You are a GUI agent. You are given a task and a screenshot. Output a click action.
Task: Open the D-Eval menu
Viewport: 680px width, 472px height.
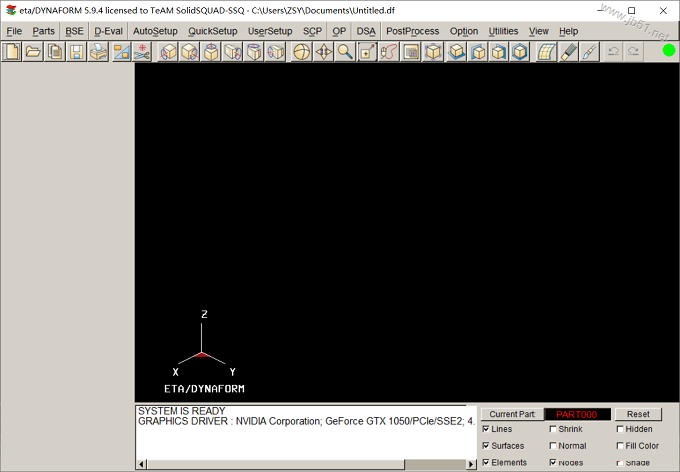108,31
